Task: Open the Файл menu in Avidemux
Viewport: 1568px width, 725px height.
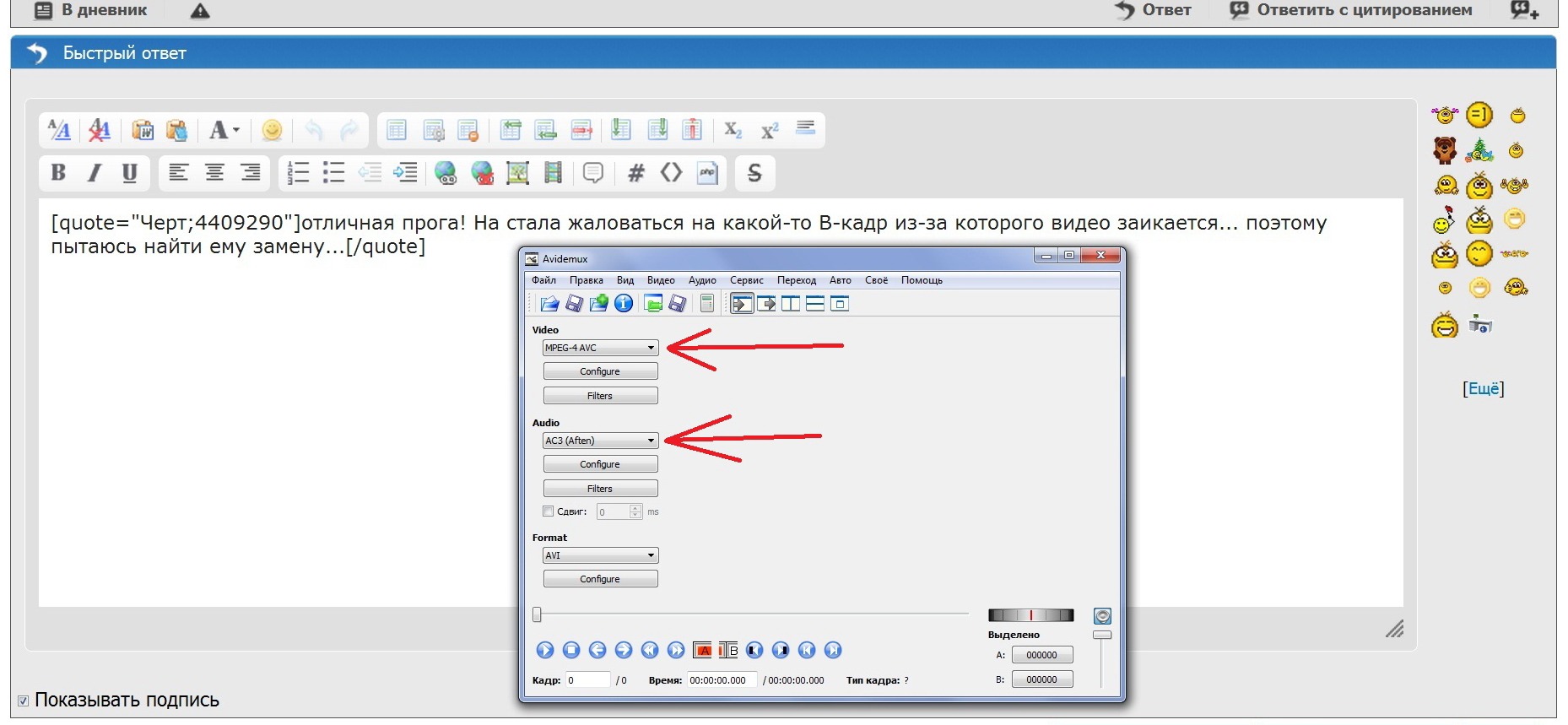Action: pos(543,280)
